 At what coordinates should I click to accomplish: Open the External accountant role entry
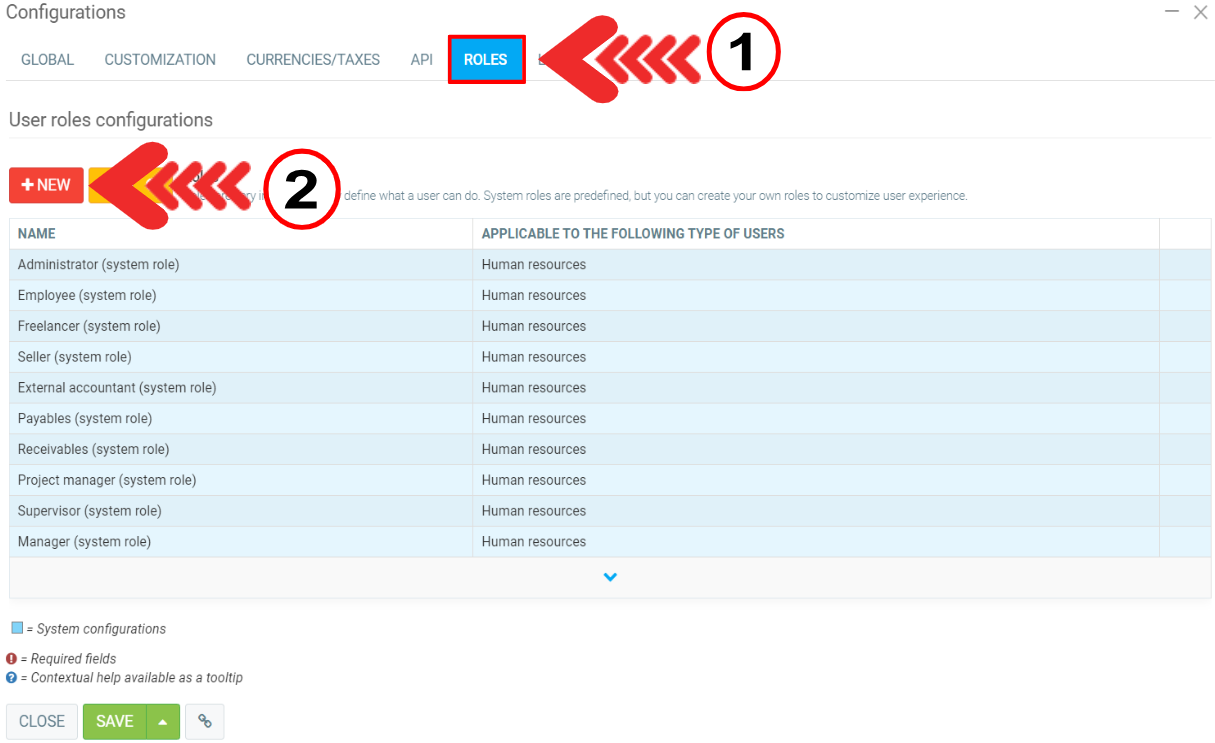coord(117,388)
